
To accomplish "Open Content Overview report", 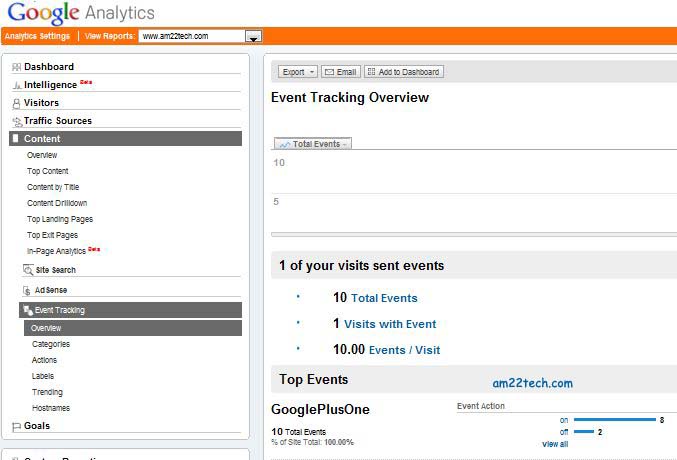I will point(42,155).
